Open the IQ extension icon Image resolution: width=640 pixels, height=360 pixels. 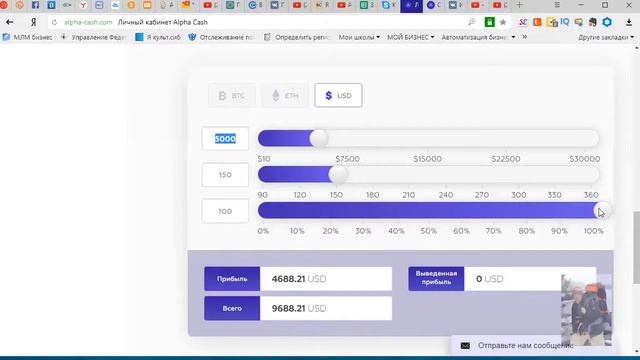[x=565, y=22]
